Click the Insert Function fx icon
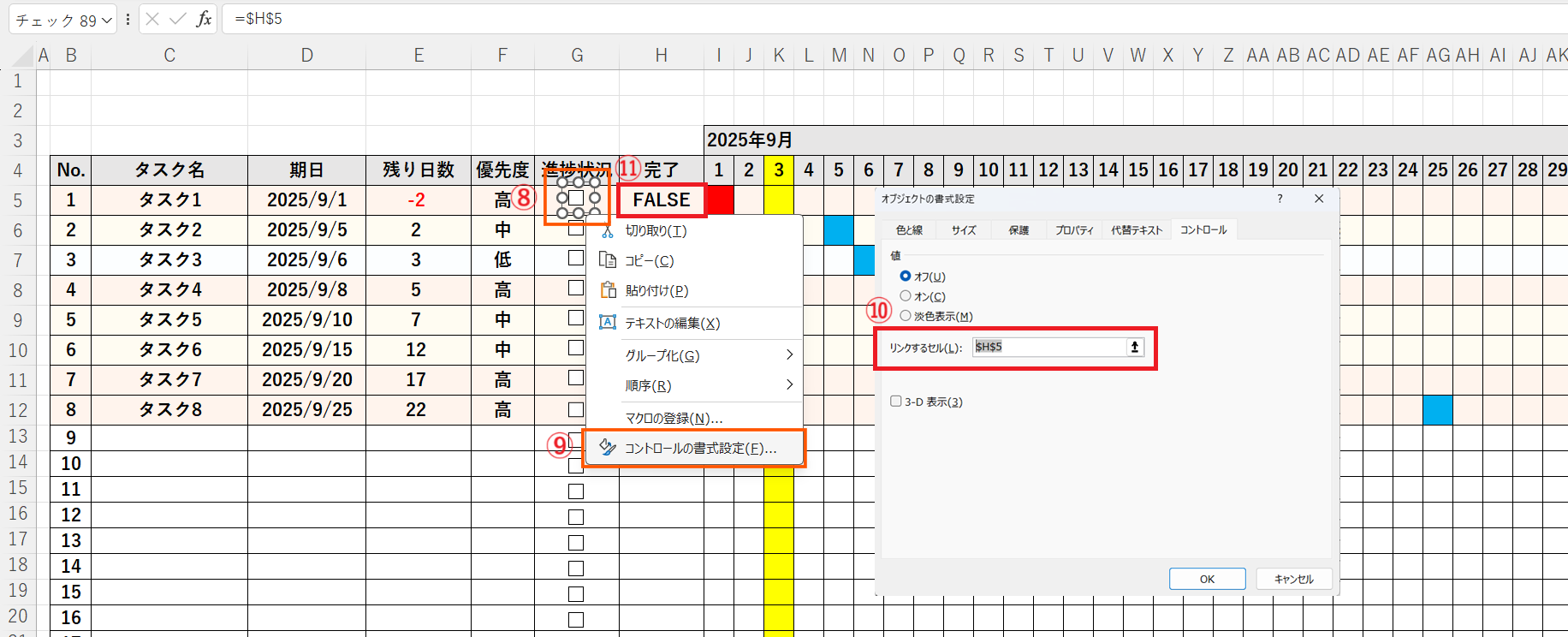This screenshot has width=1568, height=637. pyautogui.click(x=204, y=19)
